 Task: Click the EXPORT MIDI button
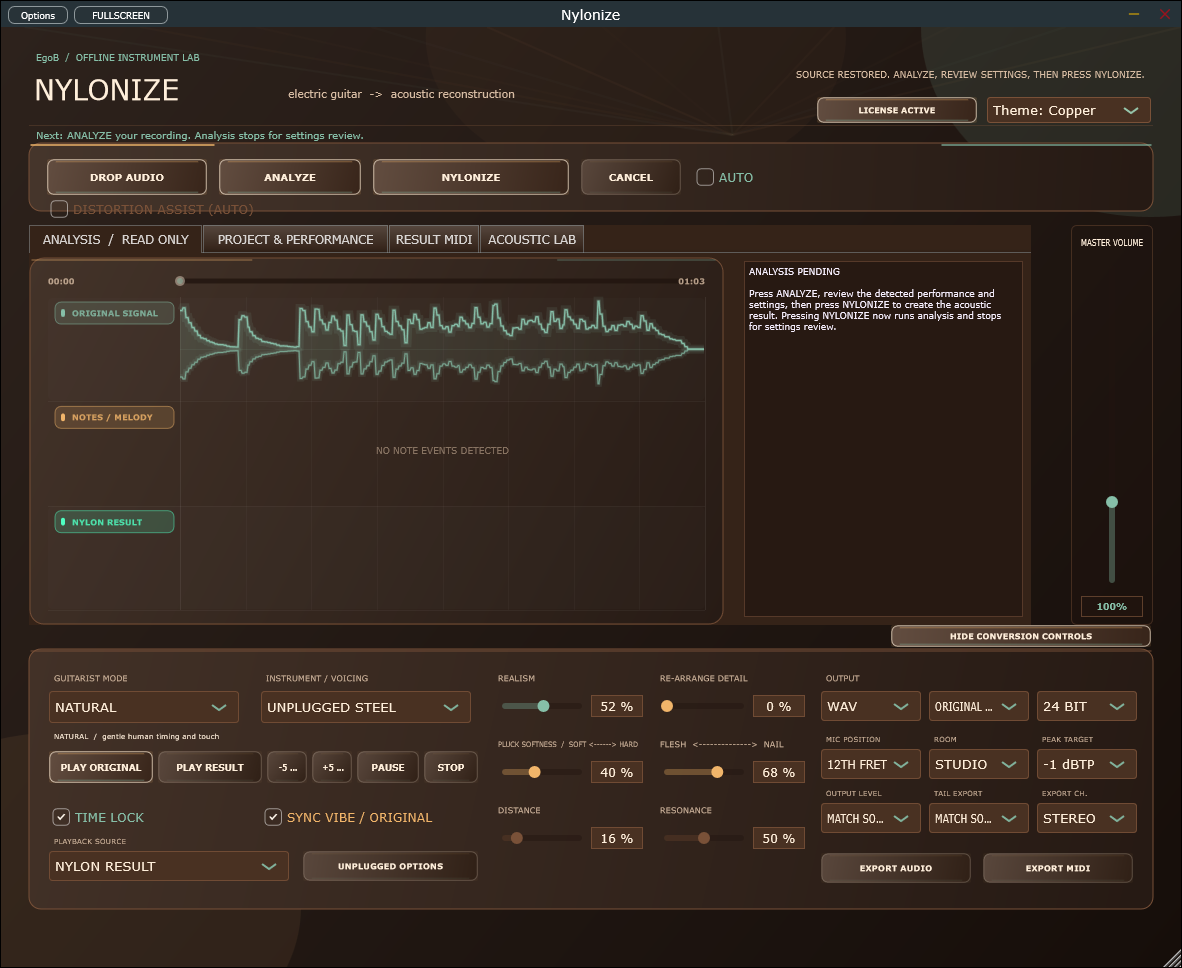pos(1058,868)
